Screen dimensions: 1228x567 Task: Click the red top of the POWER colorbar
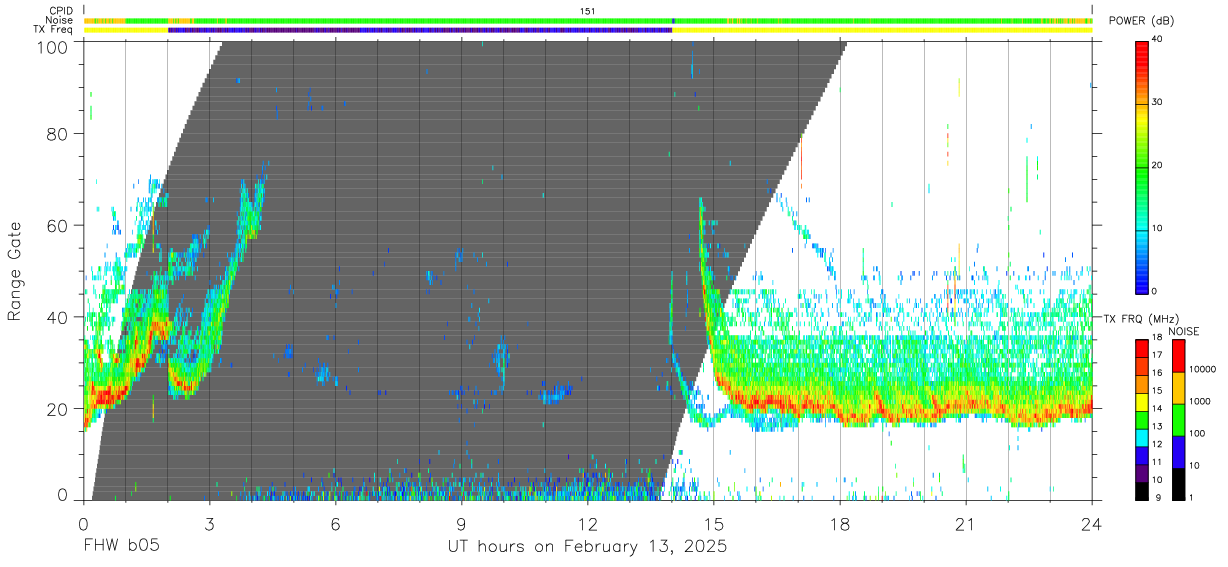(1142, 55)
